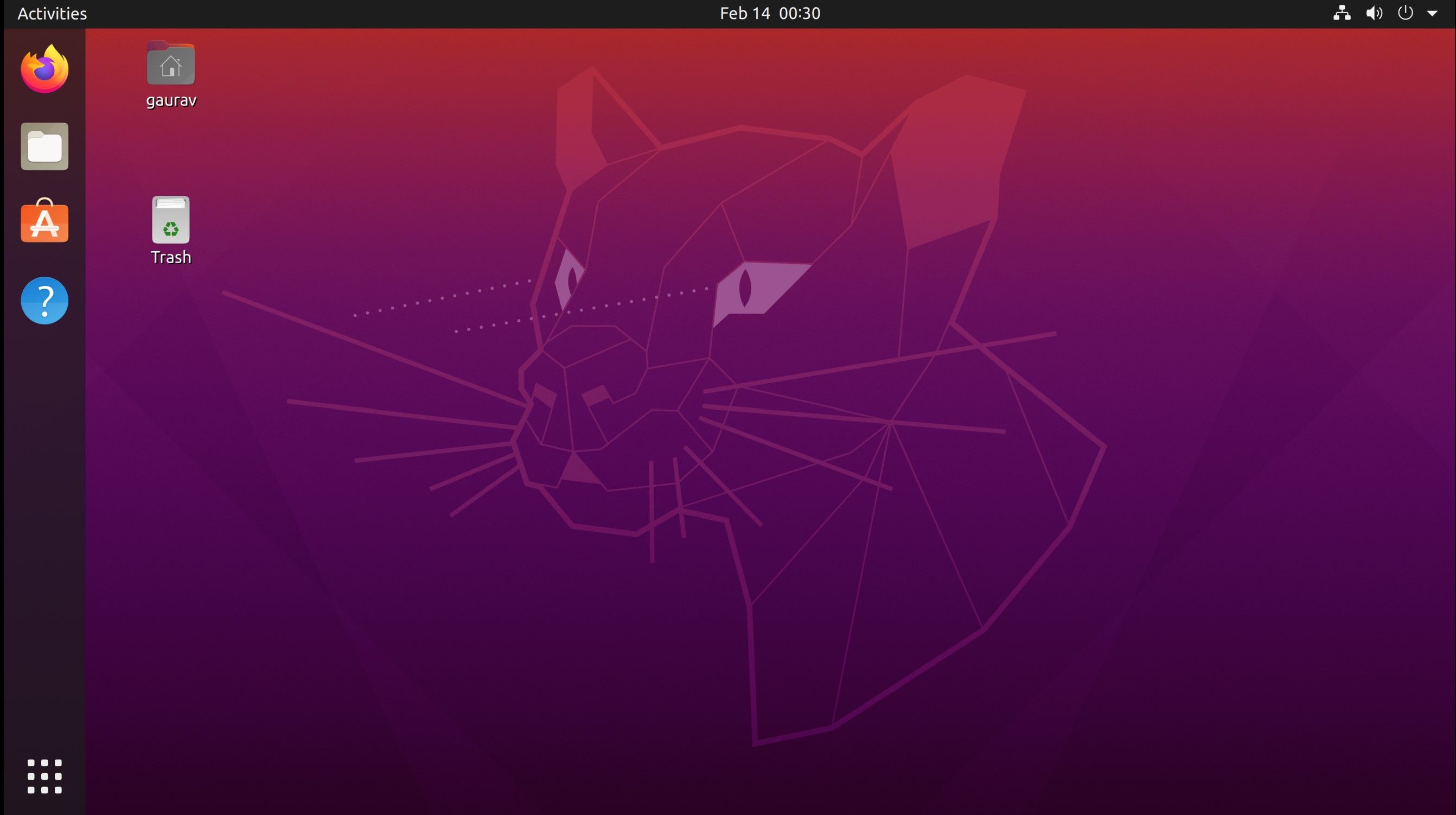Open the Help application from the dock
This screenshot has height=815, width=1456.
(x=44, y=300)
